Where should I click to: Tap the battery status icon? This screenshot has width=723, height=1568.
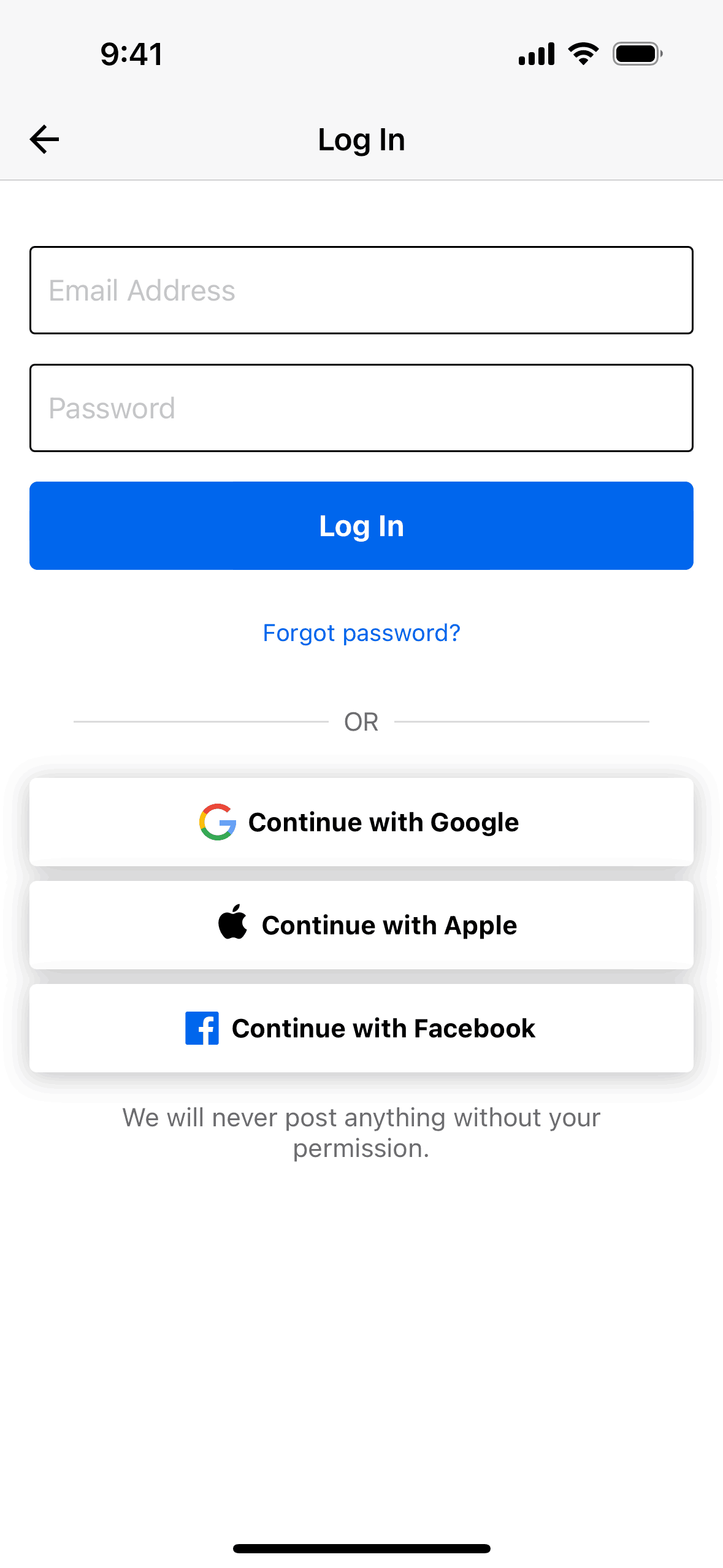637,54
